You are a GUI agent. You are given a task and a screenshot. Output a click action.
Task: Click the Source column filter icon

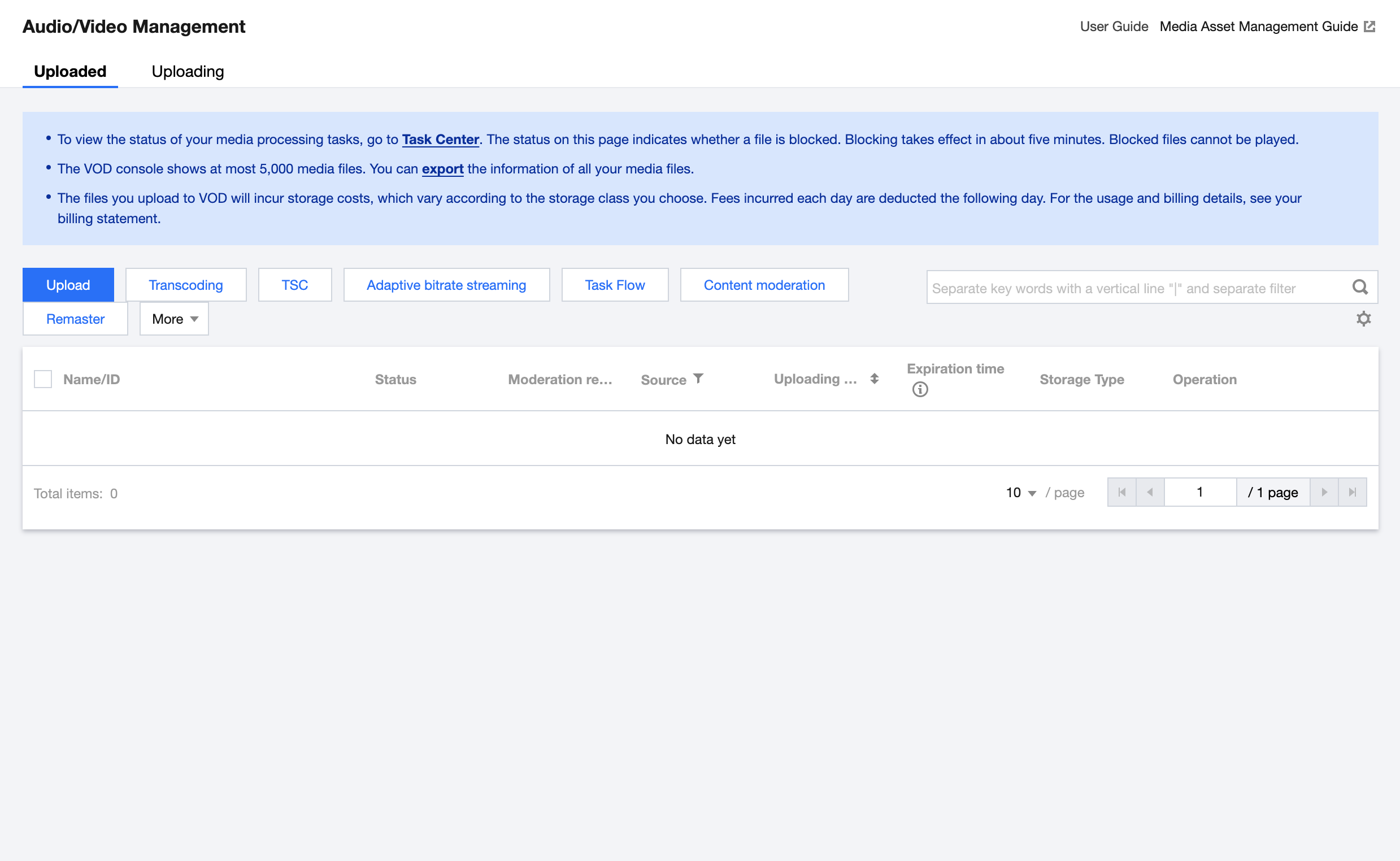click(x=698, y=379)
